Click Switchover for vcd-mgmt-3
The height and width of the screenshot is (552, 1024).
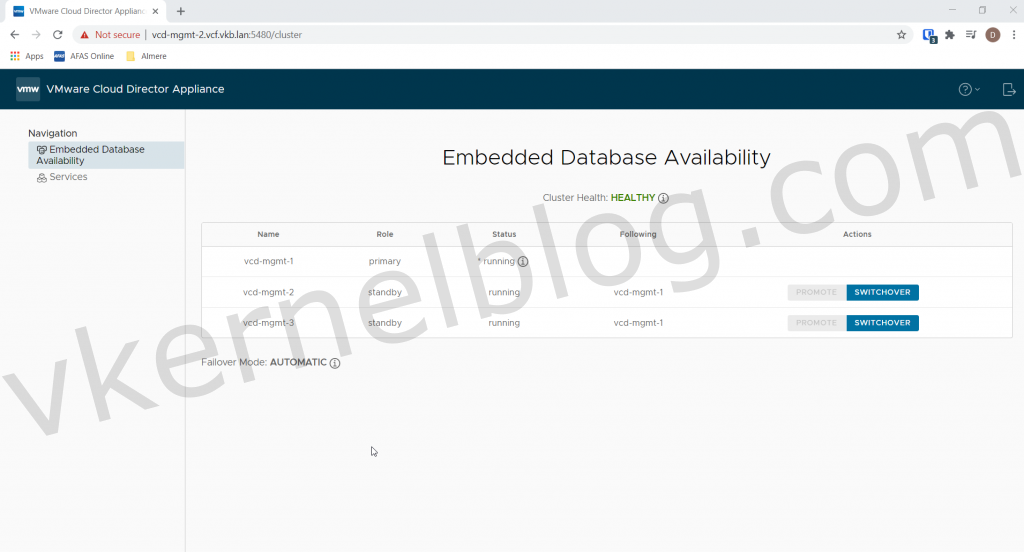tap(882, 323)
